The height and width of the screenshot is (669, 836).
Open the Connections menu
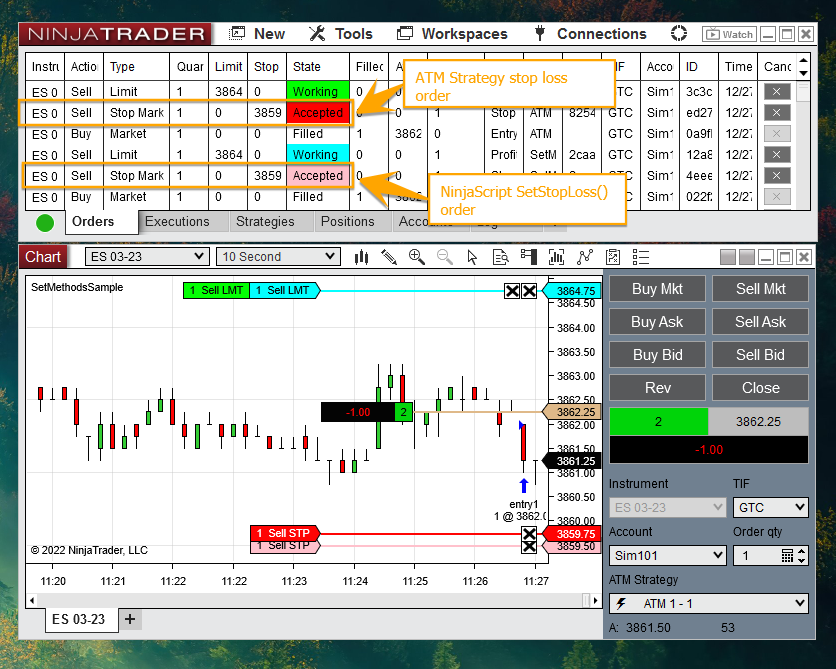click(x=590, y=34)
